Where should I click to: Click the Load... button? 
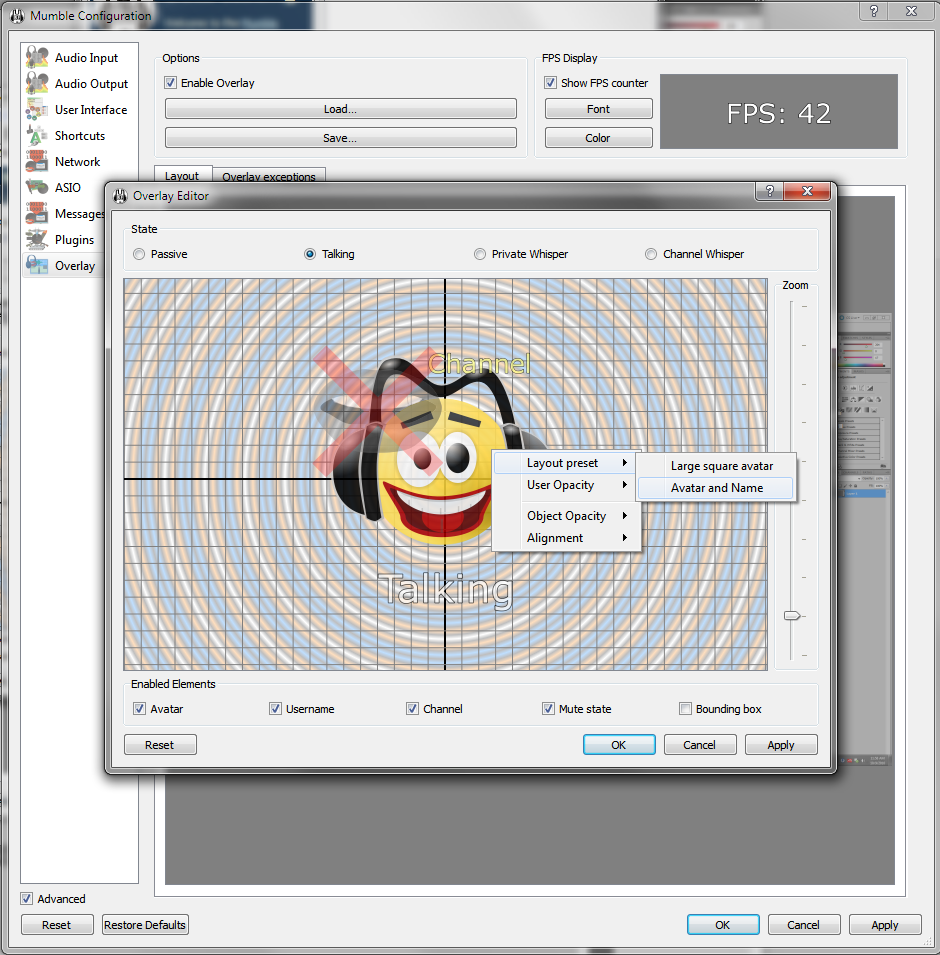click(x=341, y=109)
